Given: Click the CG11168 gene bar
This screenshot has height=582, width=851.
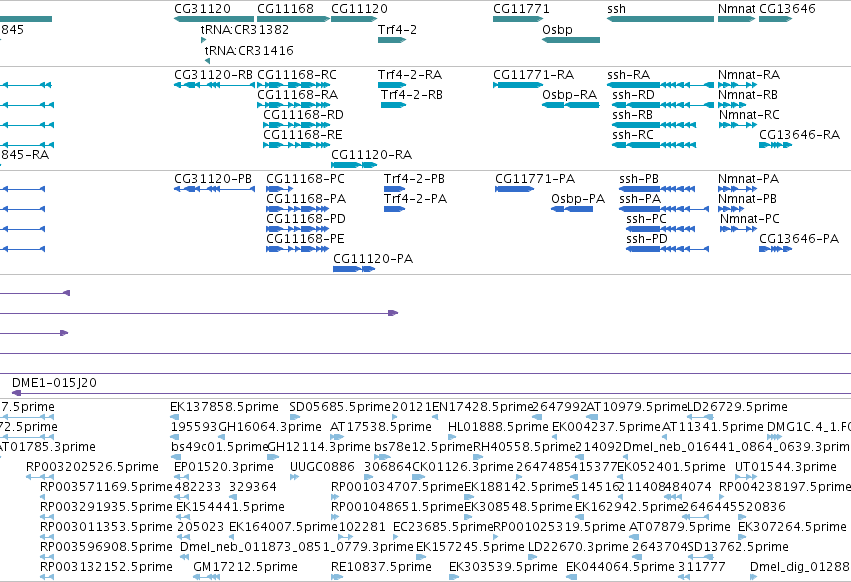Looking at the screenshot, I should 293,19.
